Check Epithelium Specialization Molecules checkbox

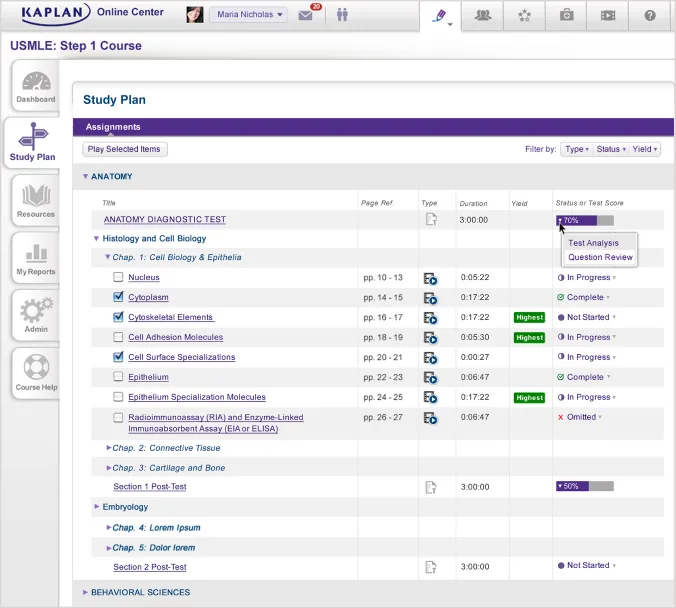click(118, 397)
